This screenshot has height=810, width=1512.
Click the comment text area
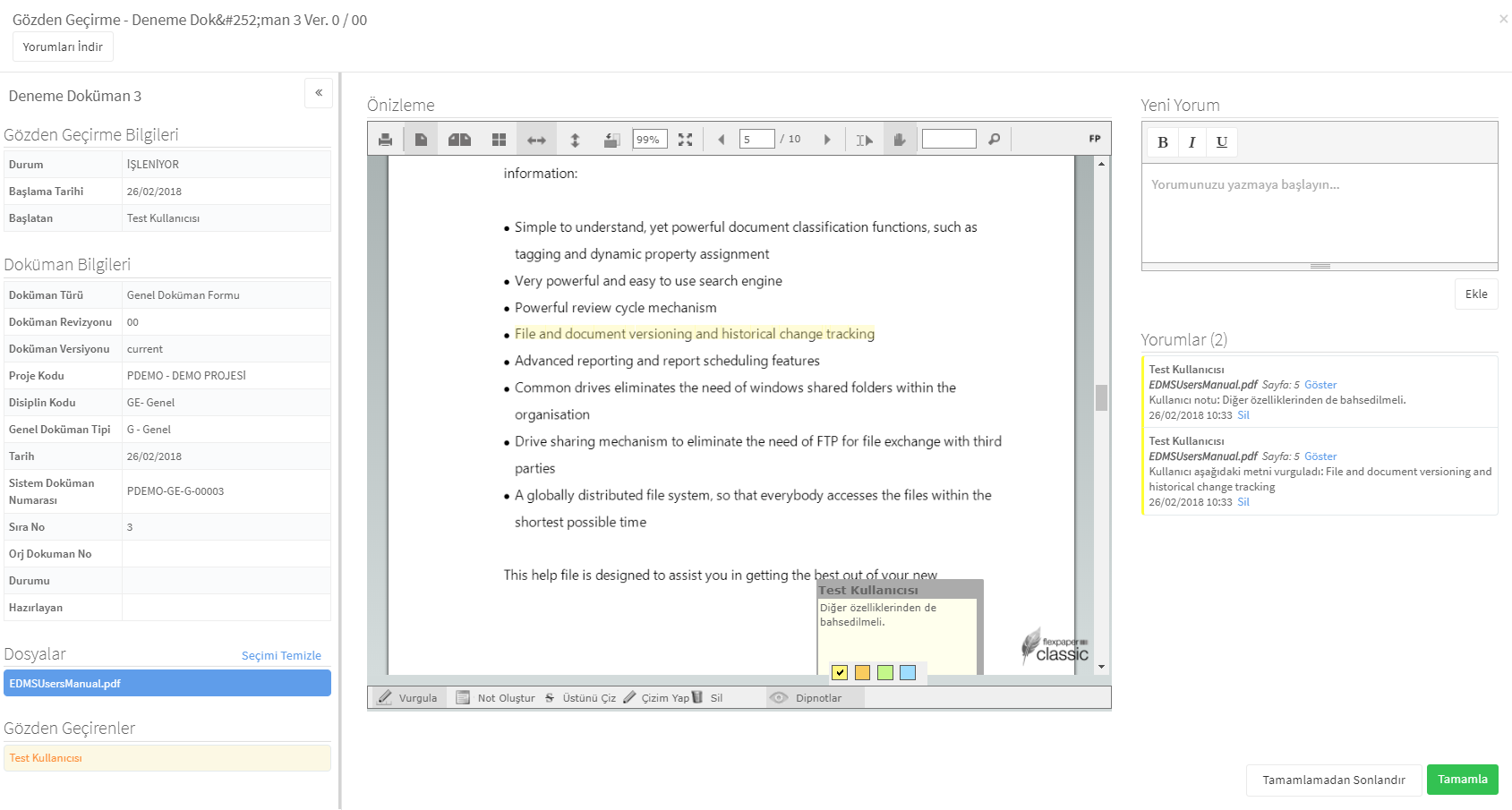tap(1320, 213)
